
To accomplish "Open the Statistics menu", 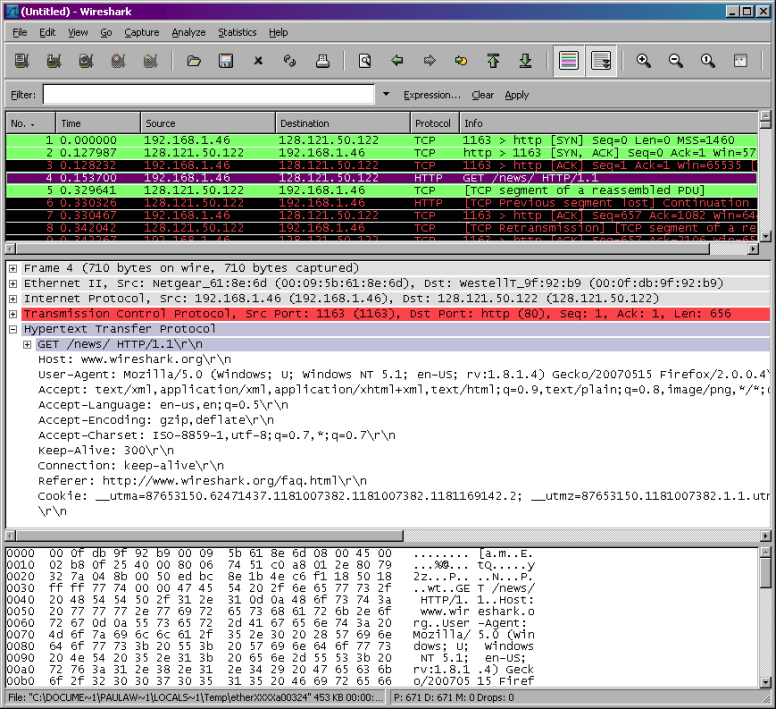I will [238, 33].
